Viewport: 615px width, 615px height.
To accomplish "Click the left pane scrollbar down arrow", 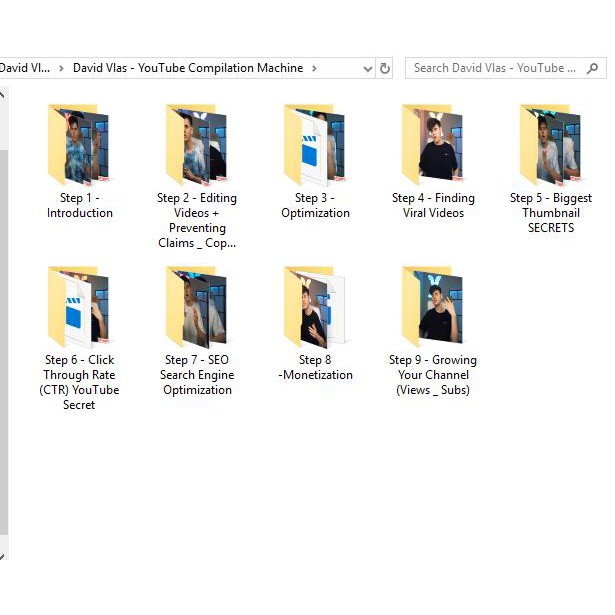I will [3, 556].
